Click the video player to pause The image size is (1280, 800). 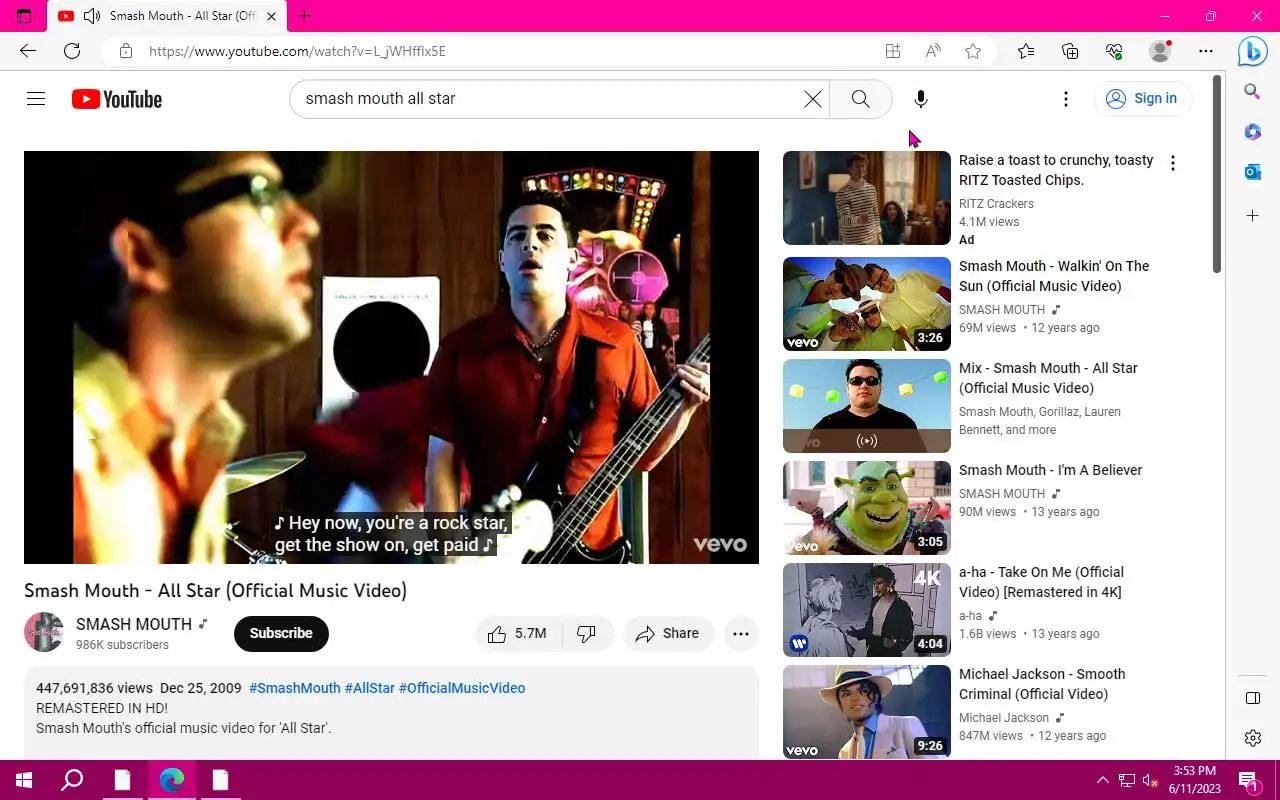(391, 357)
